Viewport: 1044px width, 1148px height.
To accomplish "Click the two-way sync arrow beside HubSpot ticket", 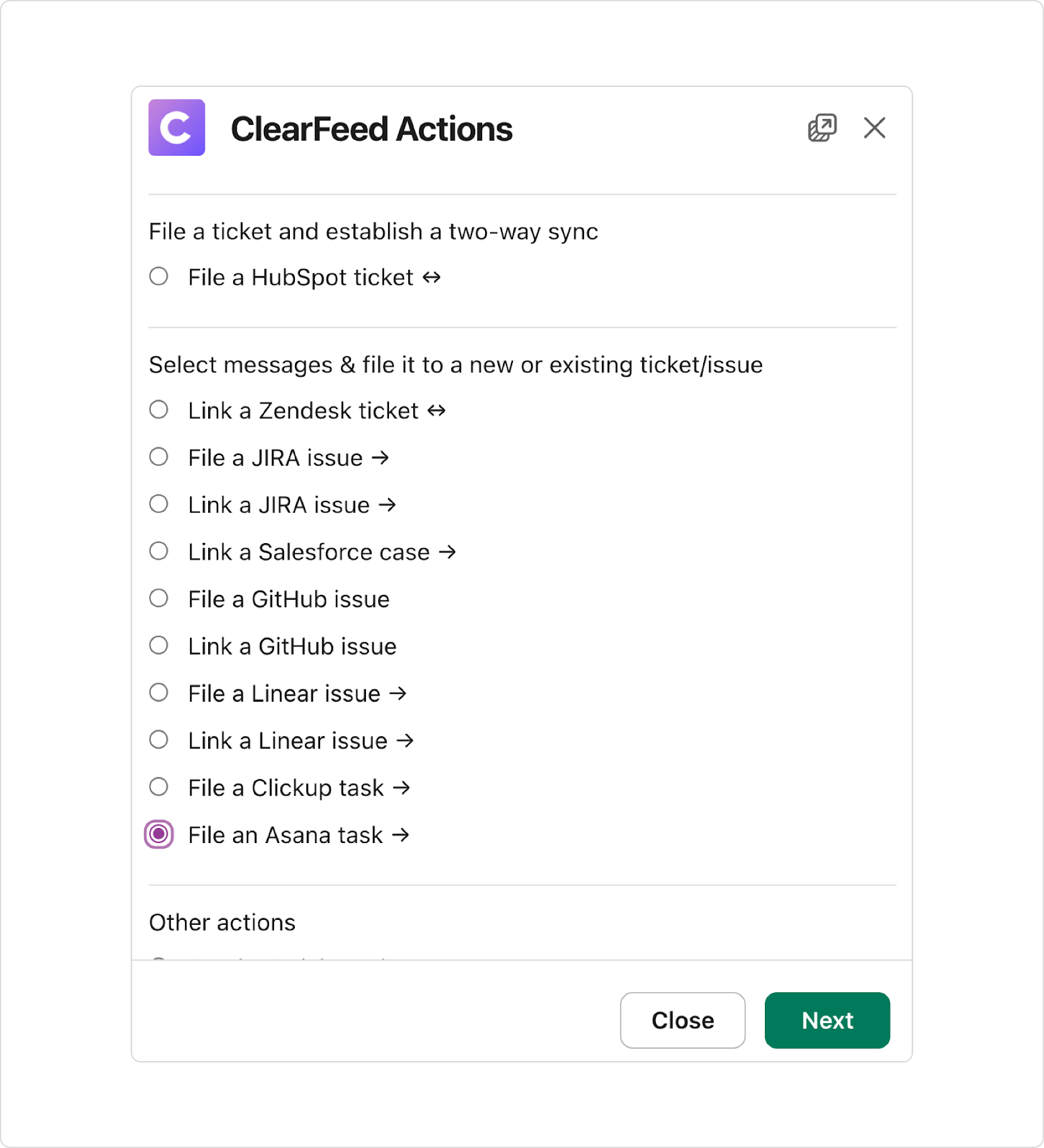I will click(x=431, y=277).
